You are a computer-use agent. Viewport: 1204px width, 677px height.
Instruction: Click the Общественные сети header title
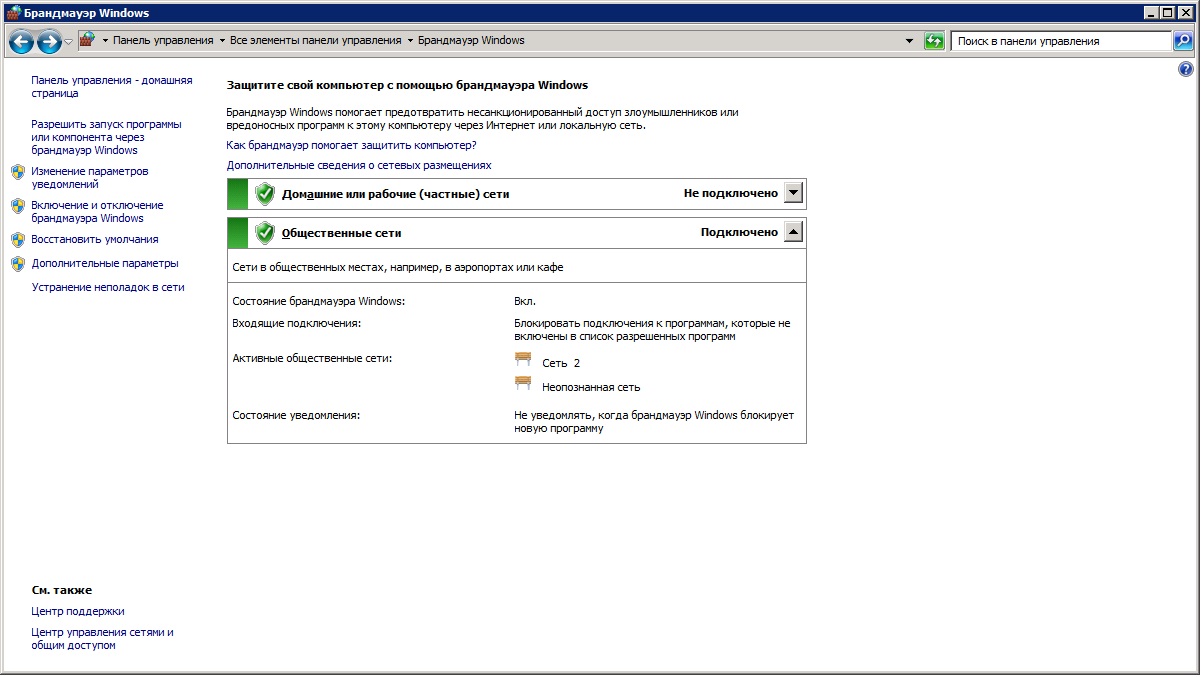coord(342,233)
